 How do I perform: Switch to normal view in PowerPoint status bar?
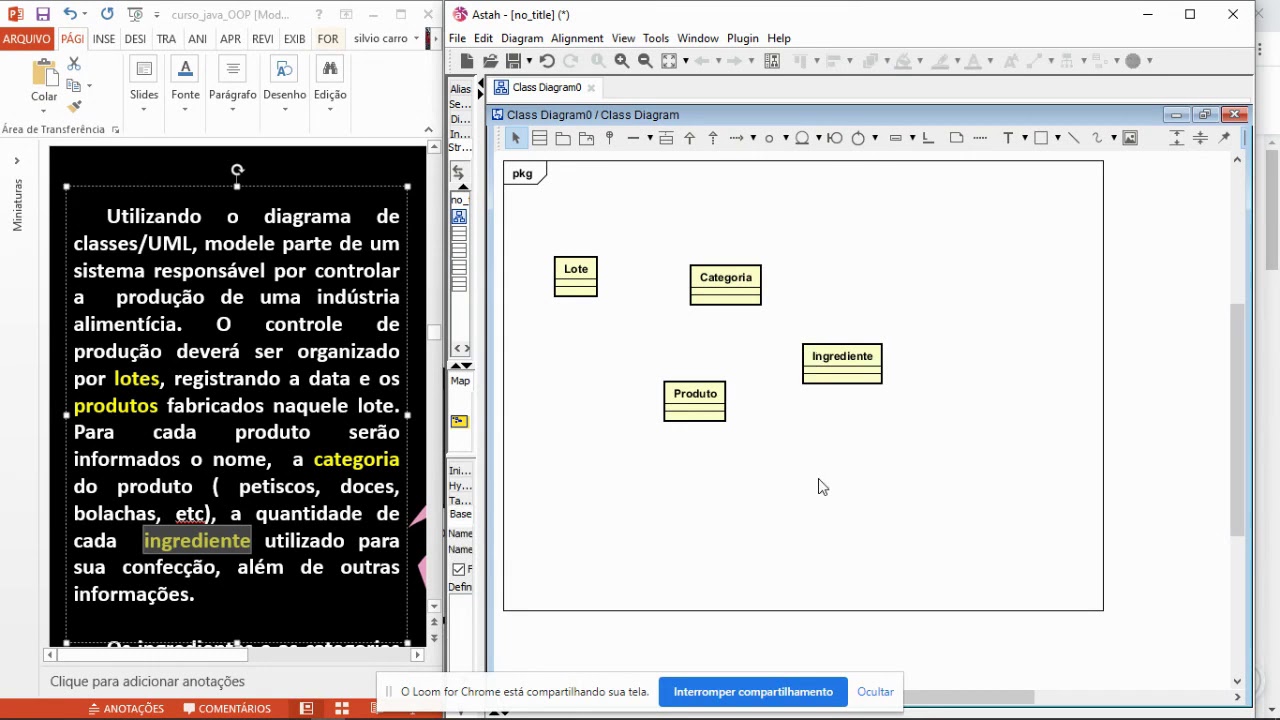pos(307,708)
